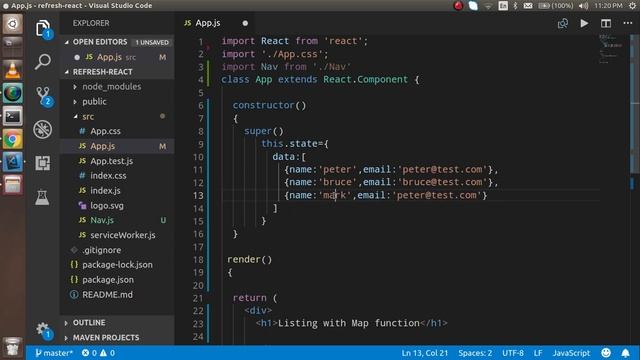Switch to the App.js editor tab

point(208,23)
